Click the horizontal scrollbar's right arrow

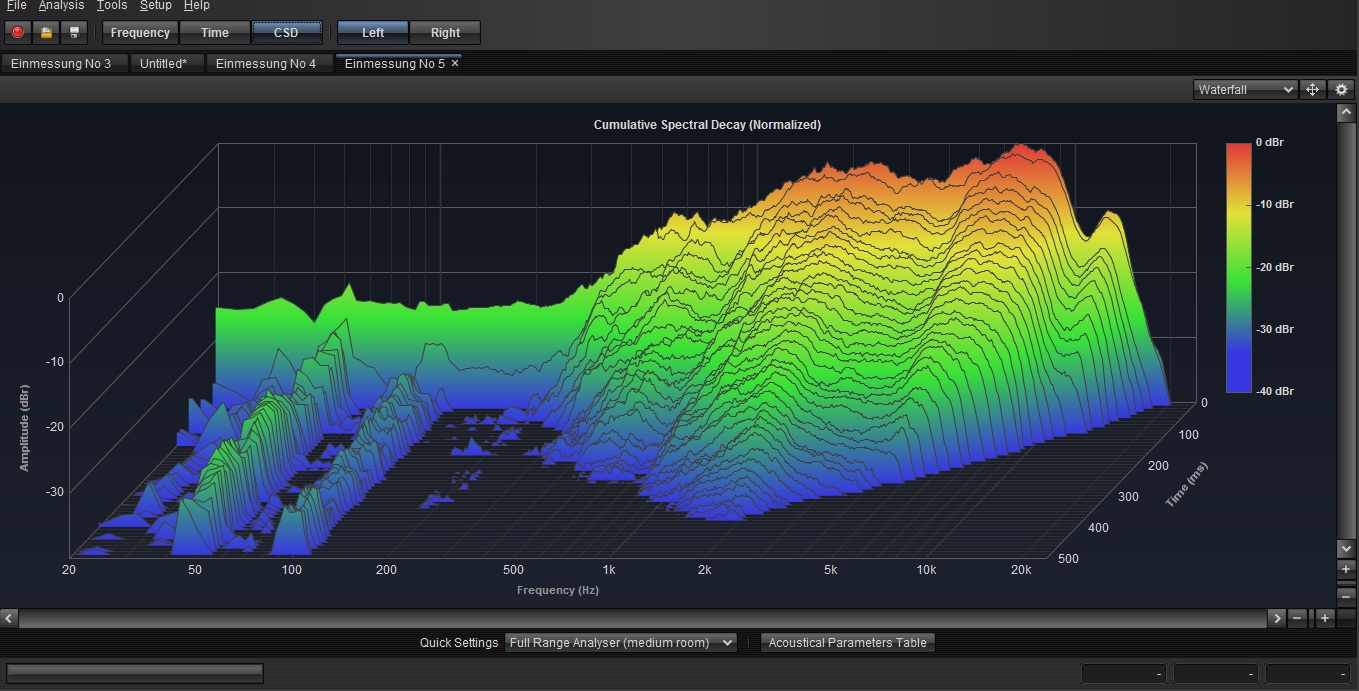pyautogui.click(x=1276, y=618)
